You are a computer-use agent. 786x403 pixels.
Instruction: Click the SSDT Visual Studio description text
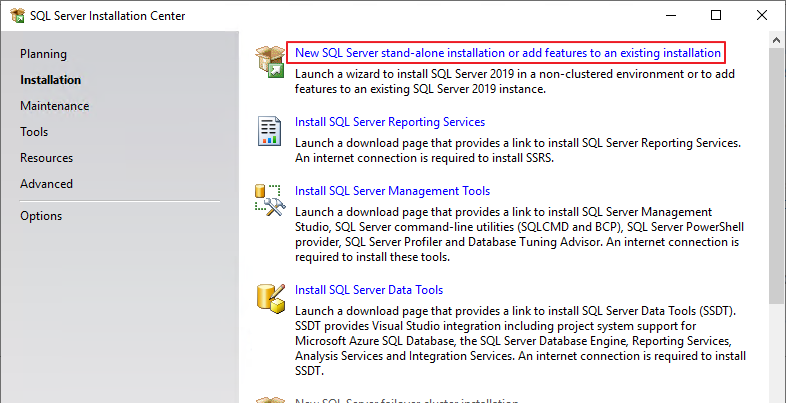click(x=520, y=341)
